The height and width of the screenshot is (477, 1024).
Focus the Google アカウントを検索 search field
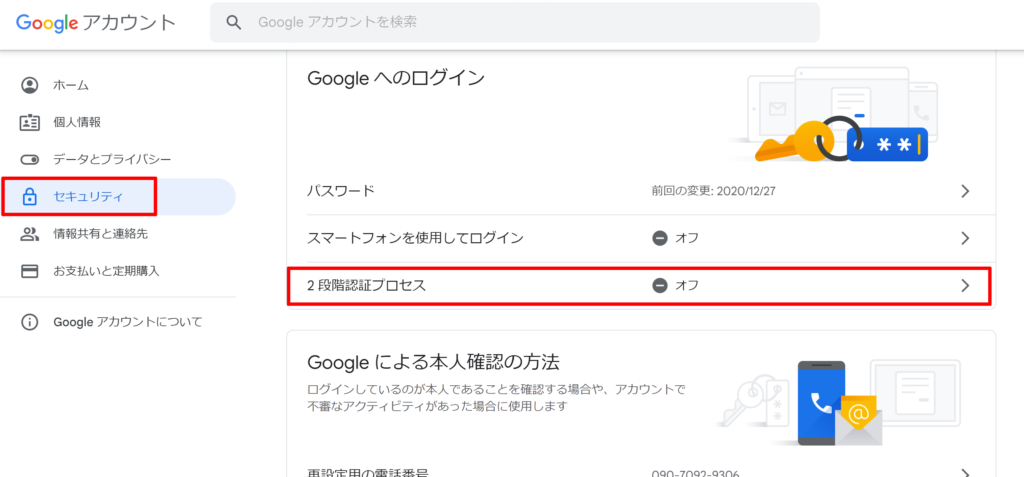point(520,22)
